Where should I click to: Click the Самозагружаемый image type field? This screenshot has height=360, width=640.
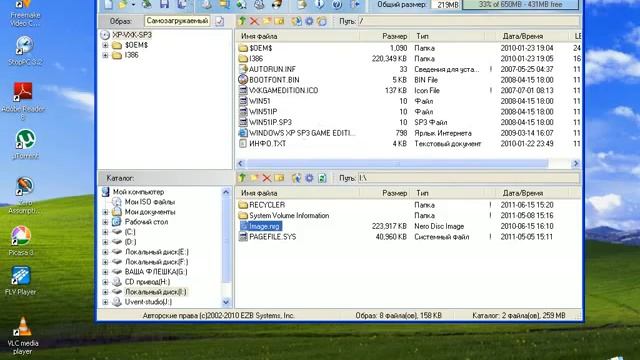(x=177, y=21)
